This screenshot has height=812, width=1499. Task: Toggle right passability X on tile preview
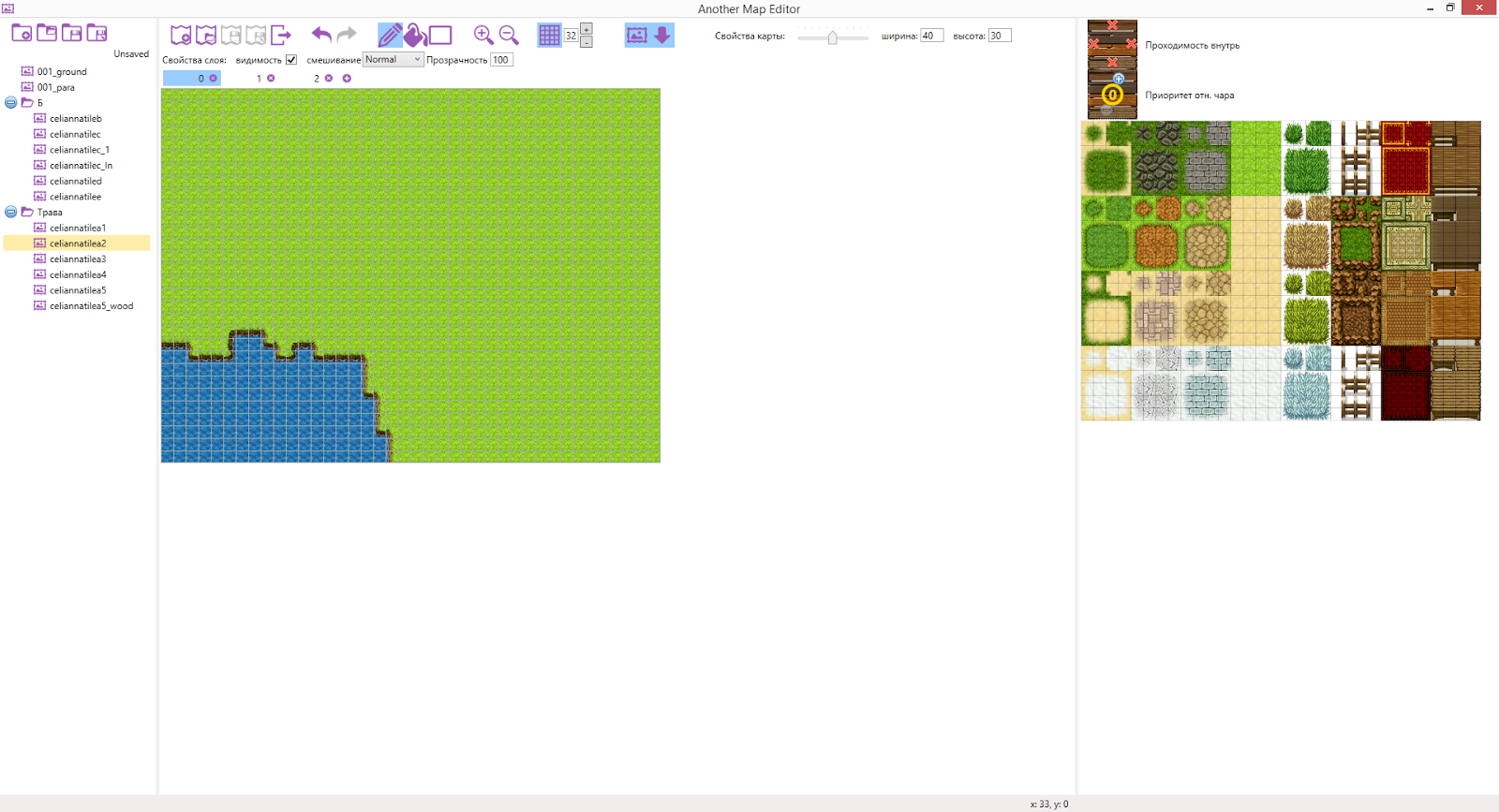click(1131, 44)
